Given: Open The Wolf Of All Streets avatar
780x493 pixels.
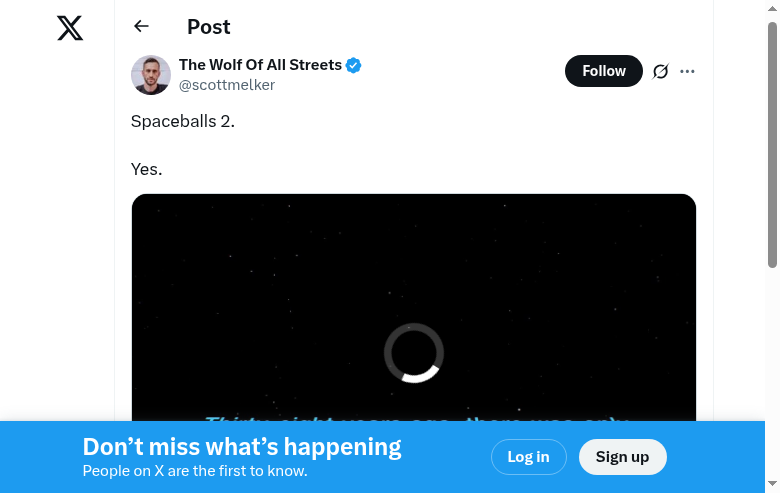Looking at the screenshot, I should coord(151,75).
